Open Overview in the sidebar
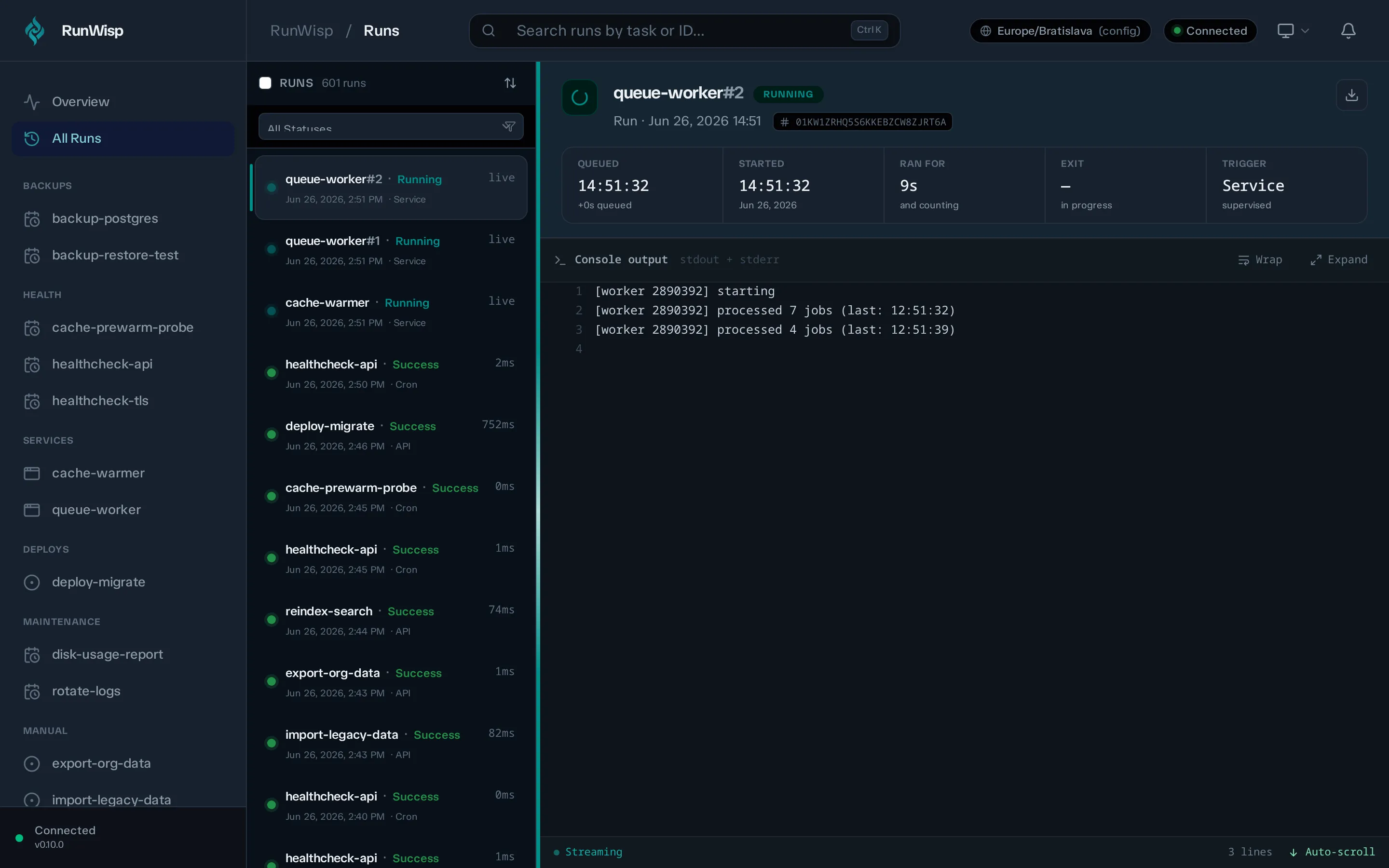Screen dimensions: 1389x868 (x=123, y=102)
